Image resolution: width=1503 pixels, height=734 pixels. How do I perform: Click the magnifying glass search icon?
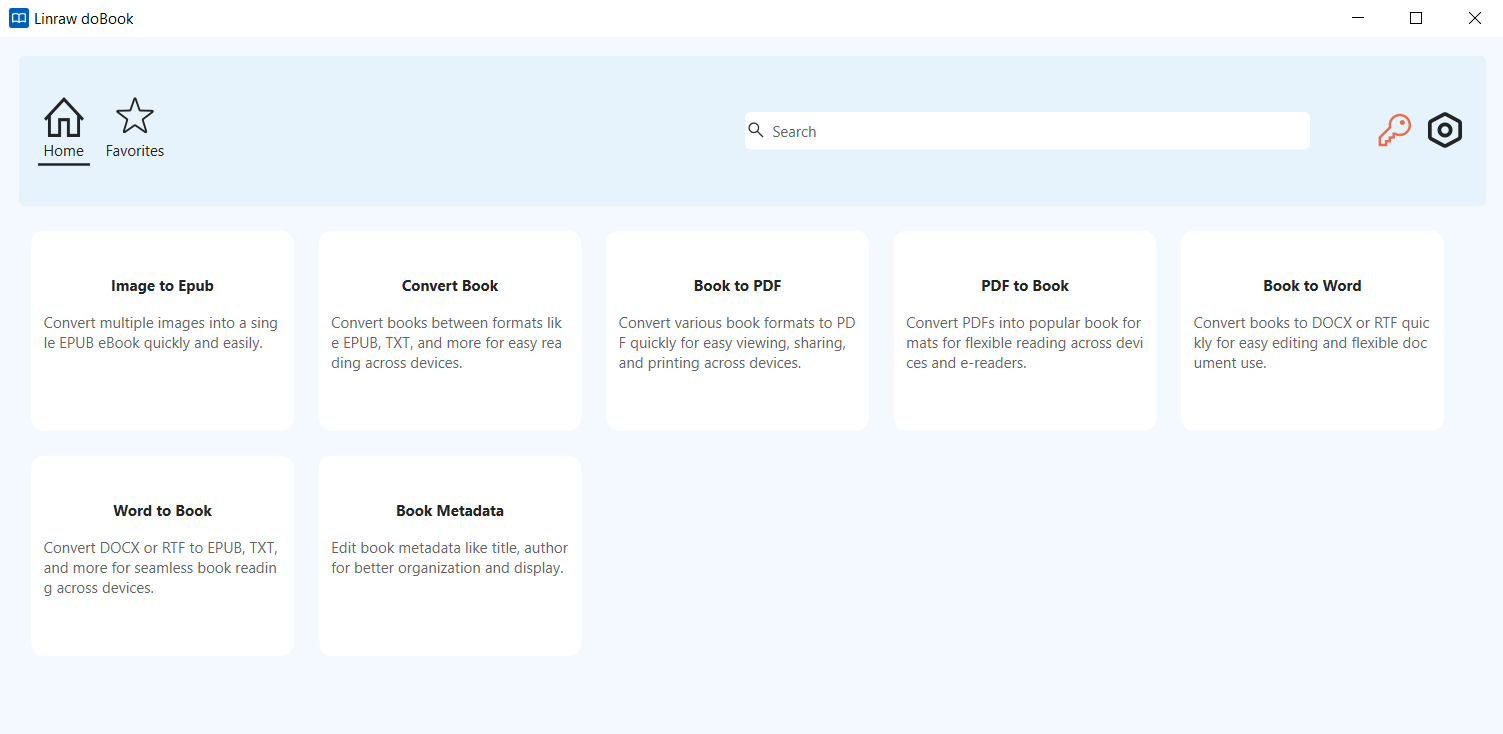point(756,130)
